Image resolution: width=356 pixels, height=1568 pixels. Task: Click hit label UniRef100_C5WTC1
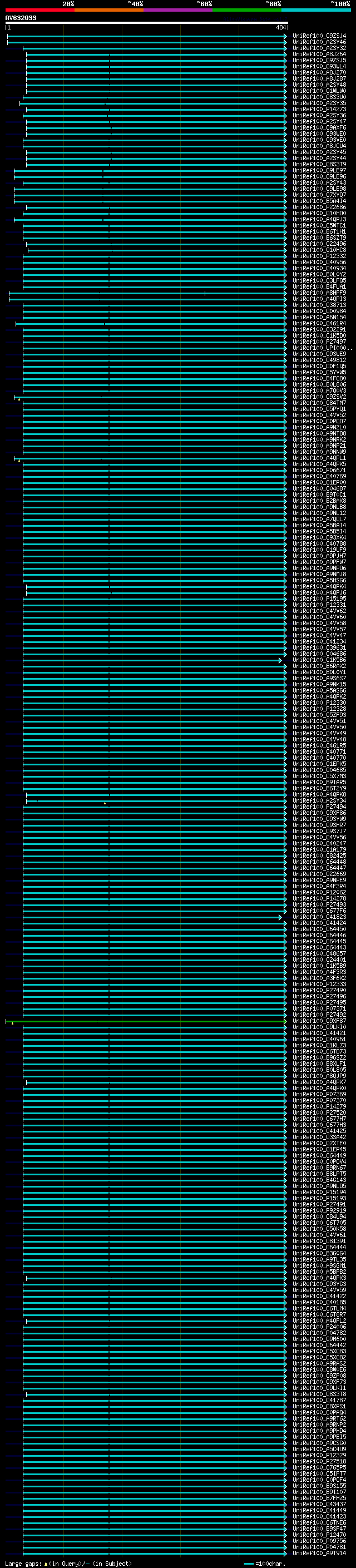coord(319,226)
